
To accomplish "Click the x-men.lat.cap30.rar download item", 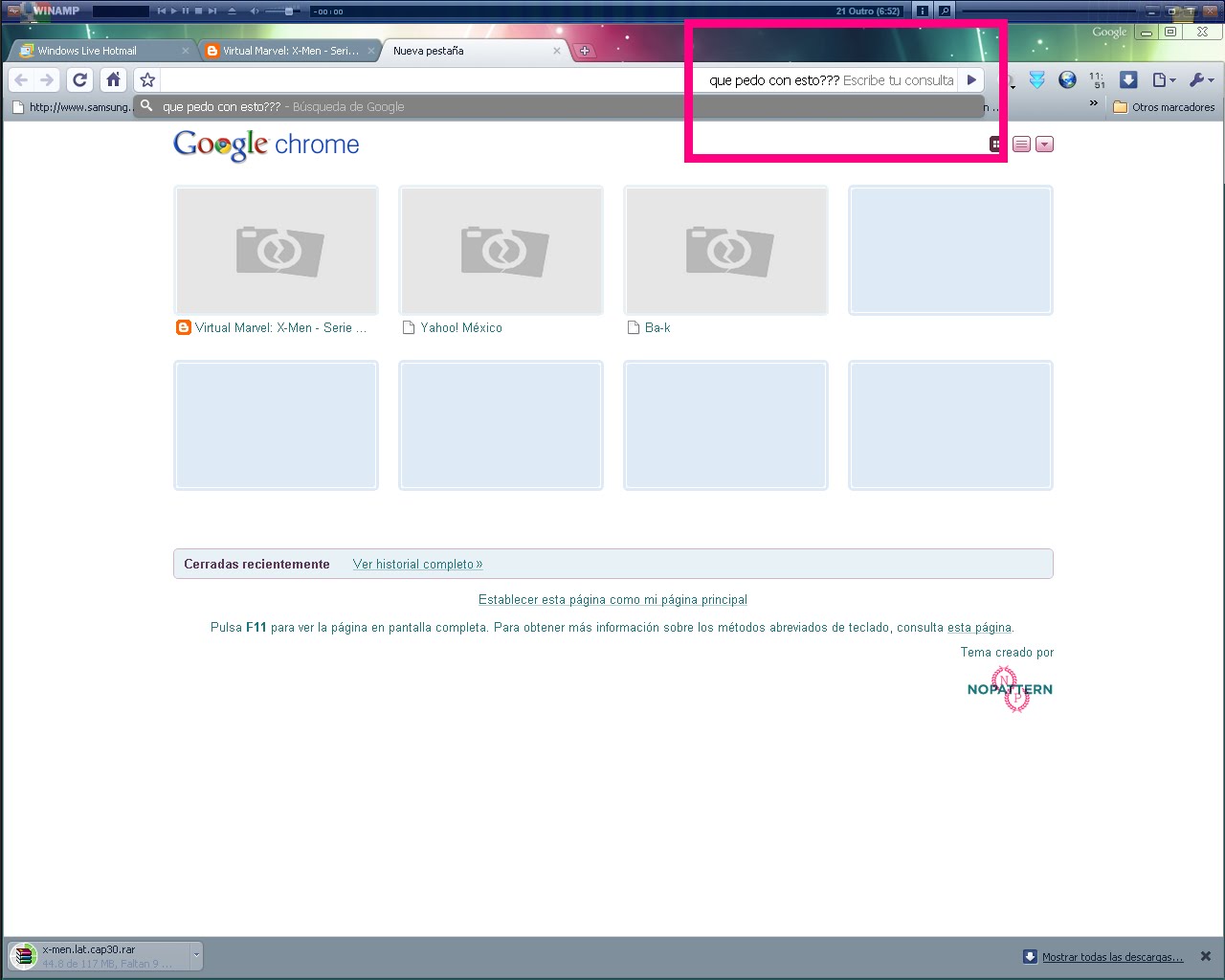I will [x=100, y=955].
